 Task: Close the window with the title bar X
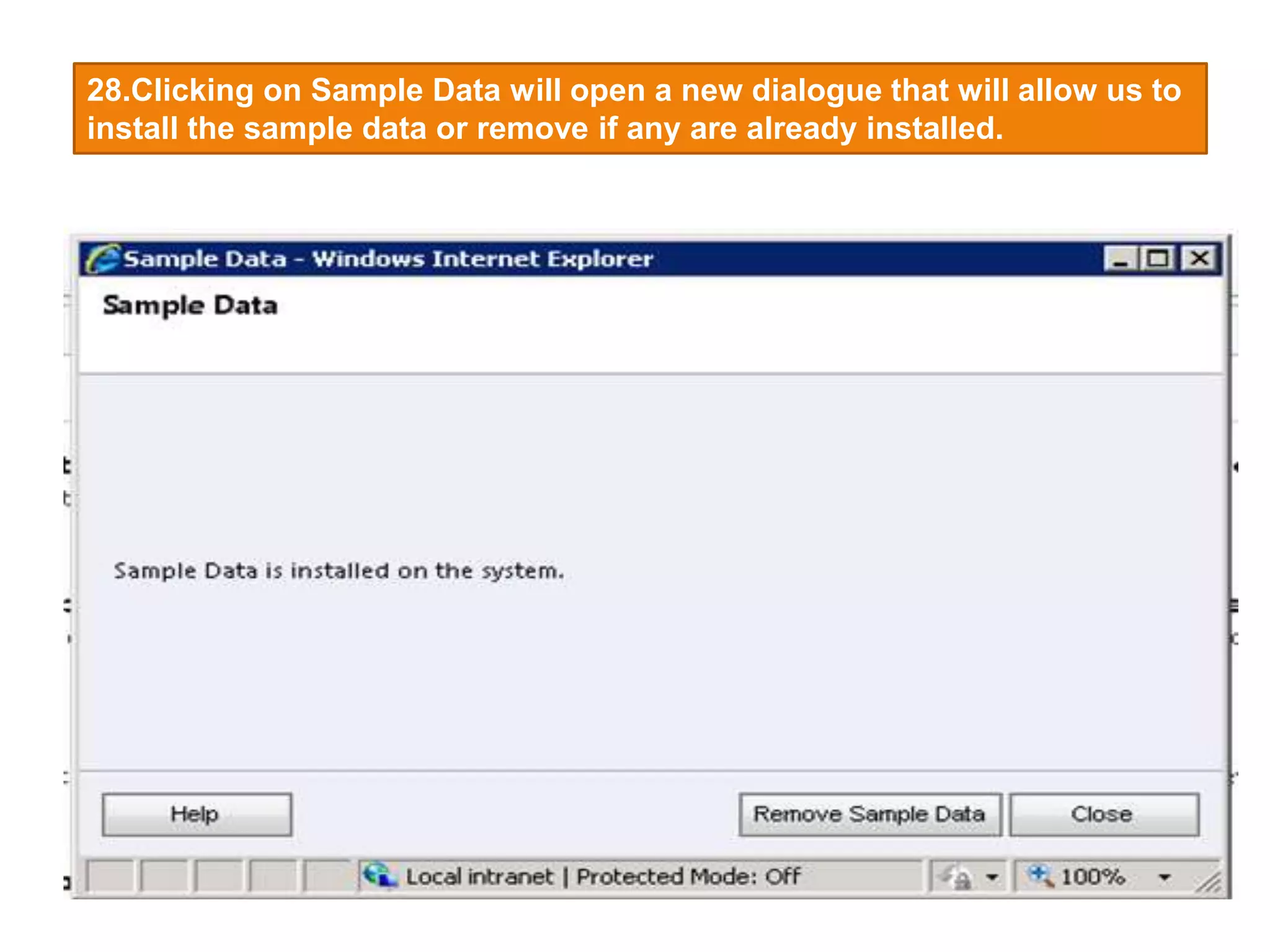pos(1199,258)
